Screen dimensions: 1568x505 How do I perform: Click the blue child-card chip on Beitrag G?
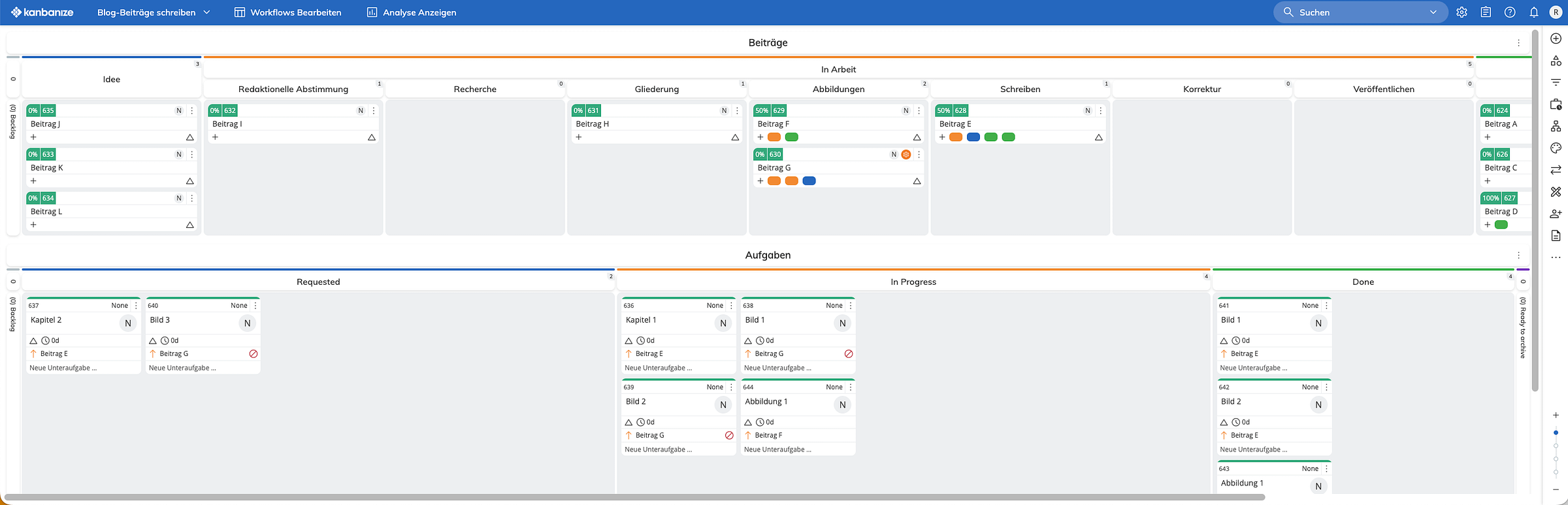tap(809, 181)
